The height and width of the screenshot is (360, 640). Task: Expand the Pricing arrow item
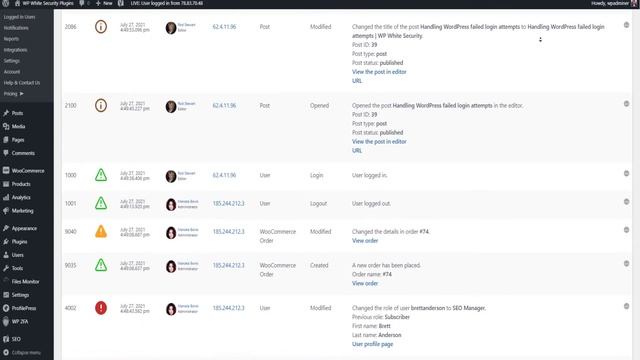pyautogui.click(x=13, y=93)
